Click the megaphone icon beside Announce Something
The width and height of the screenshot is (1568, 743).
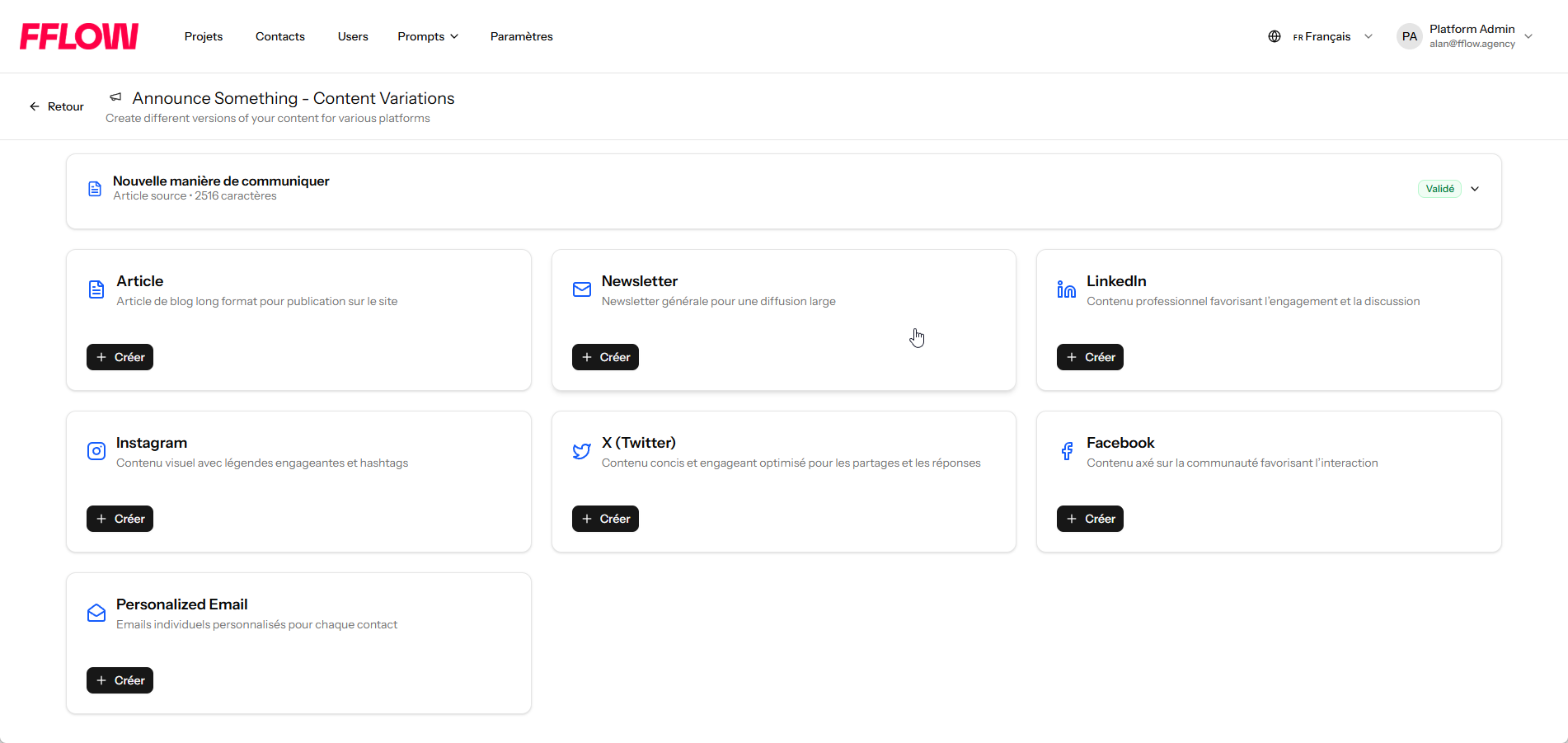(116, 97)
